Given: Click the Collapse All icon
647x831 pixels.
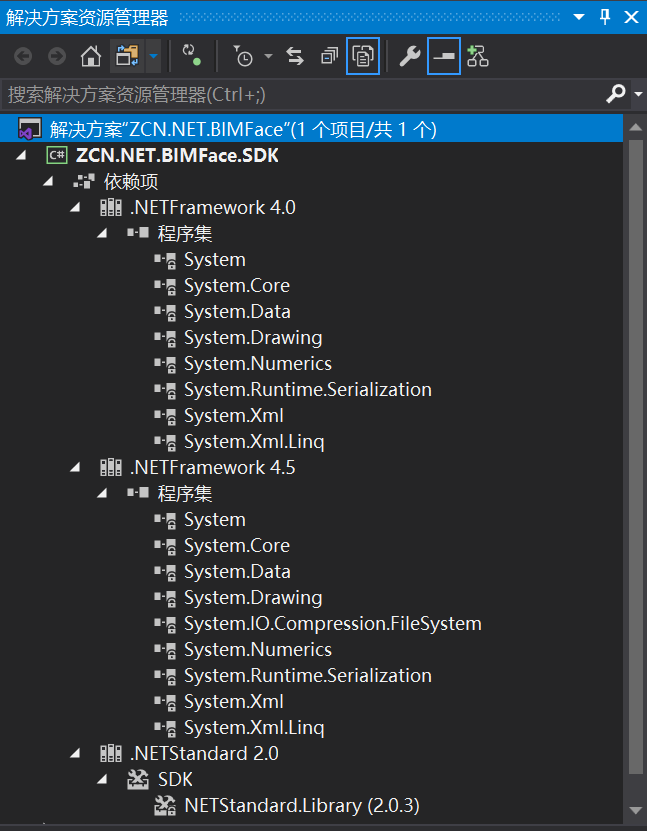Looking at the screenshot, I should (329, 56).
